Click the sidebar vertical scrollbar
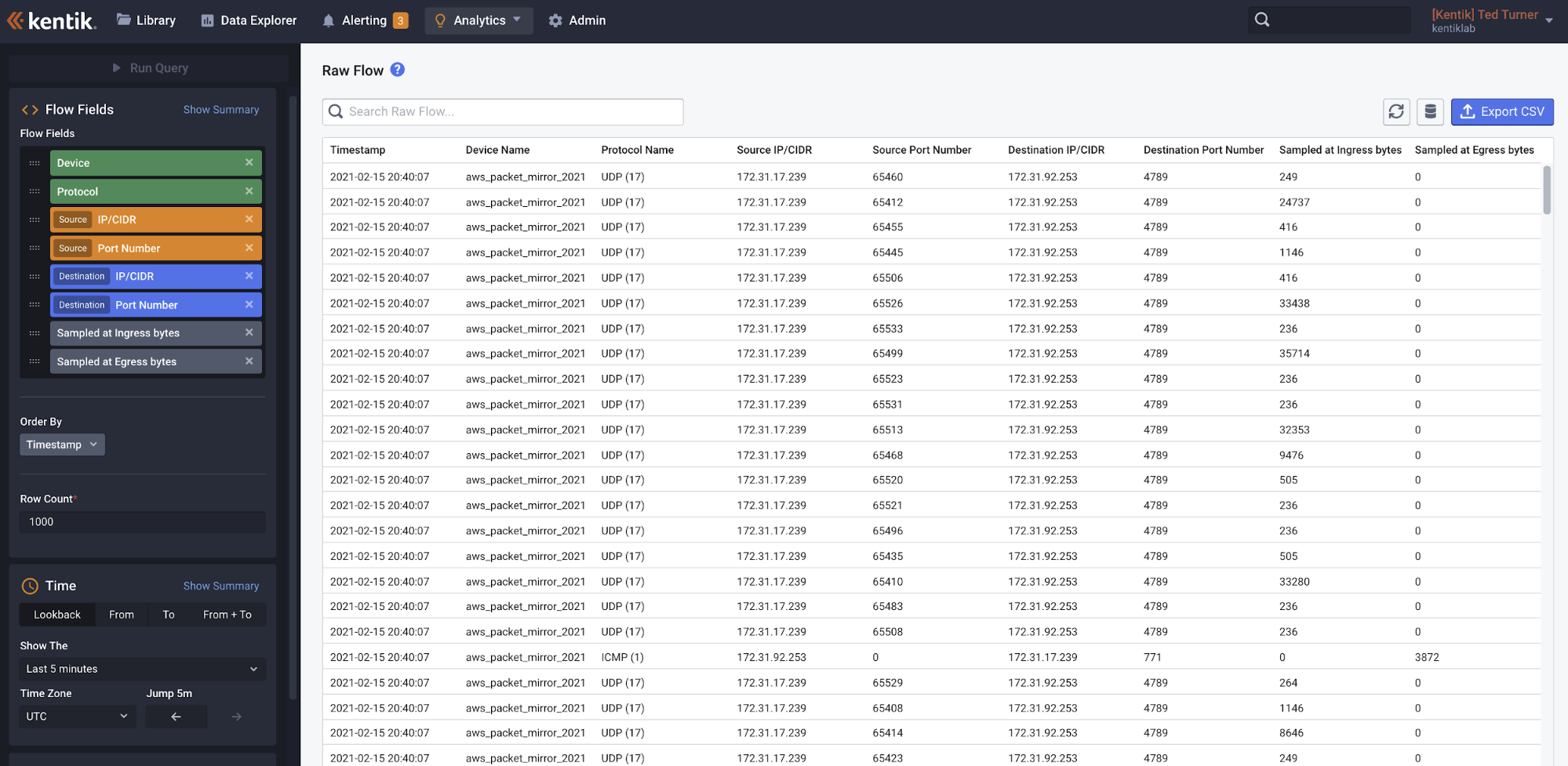 tap(293, 396)
